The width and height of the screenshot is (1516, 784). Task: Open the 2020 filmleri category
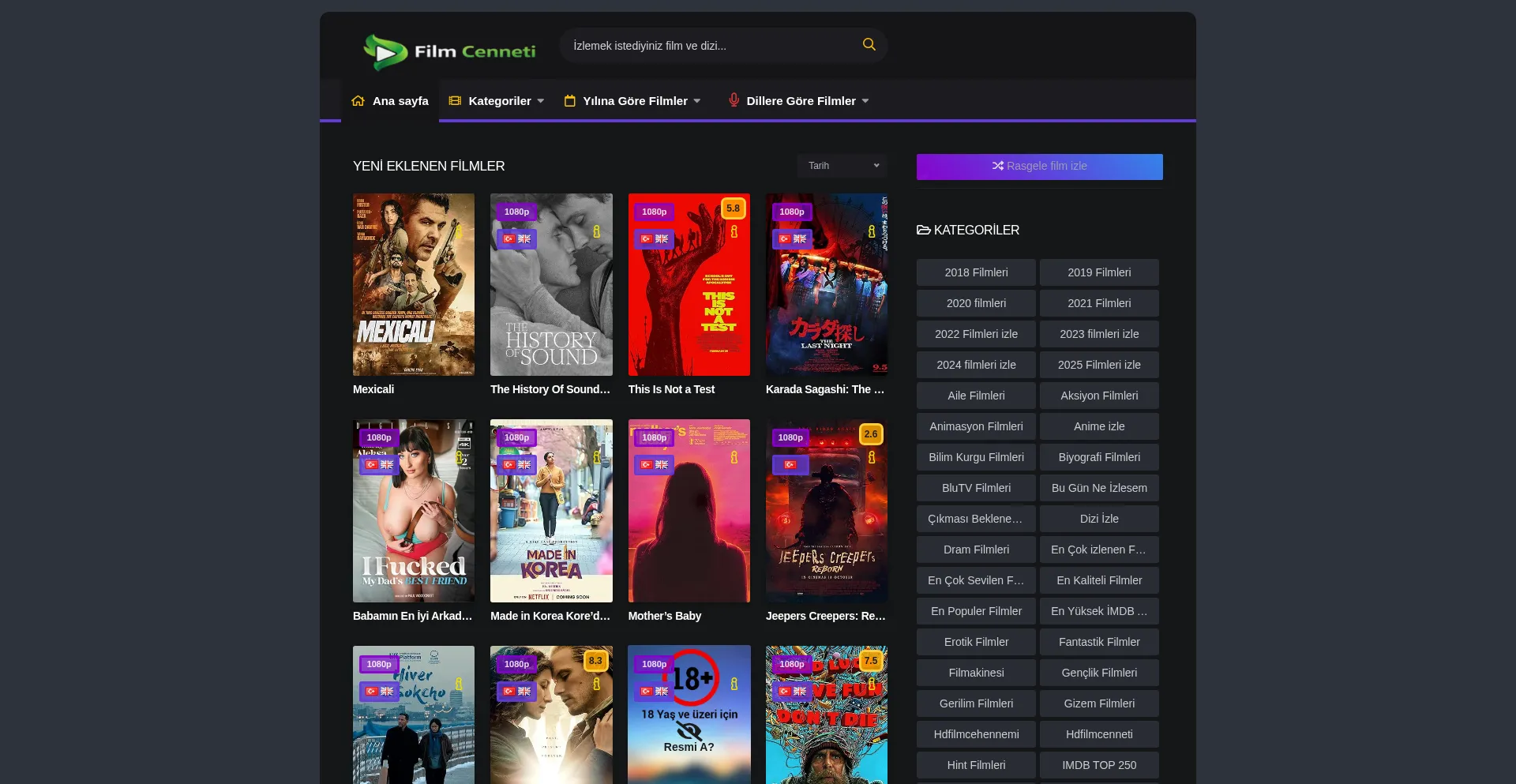click(976, 303)
